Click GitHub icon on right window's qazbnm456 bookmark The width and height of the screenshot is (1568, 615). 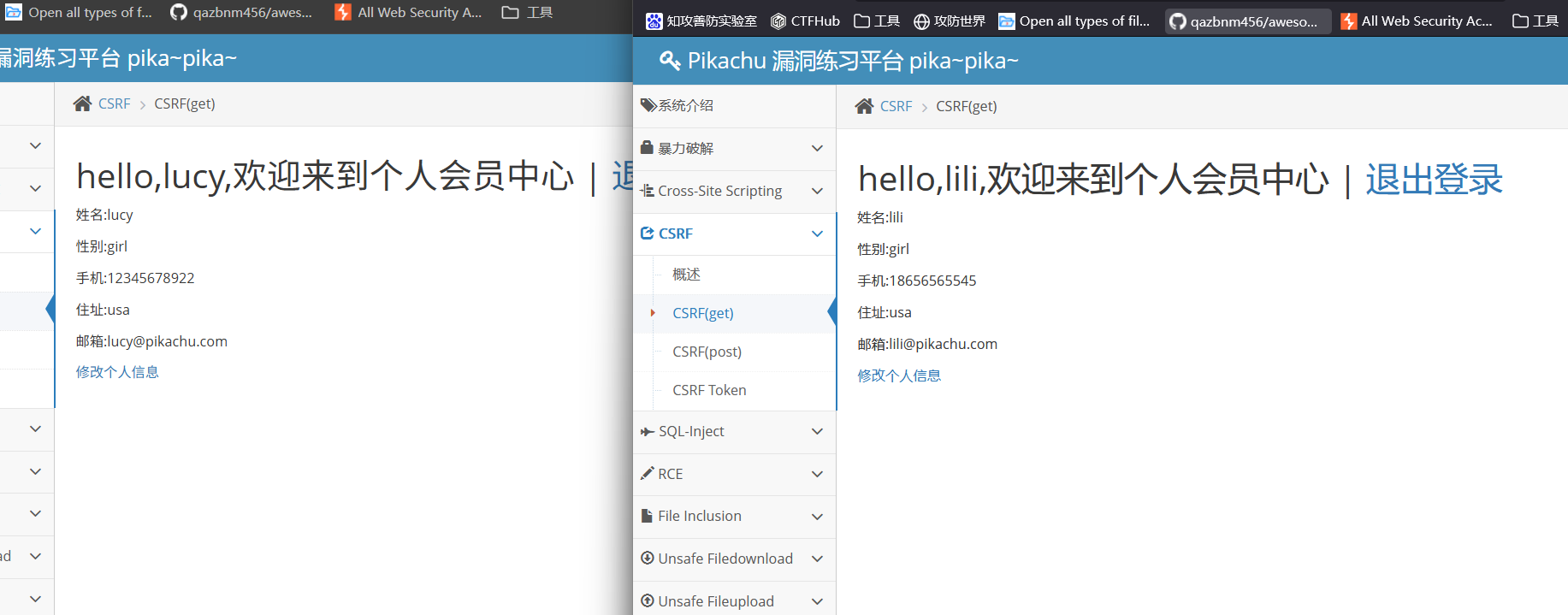pos(1178,21)
